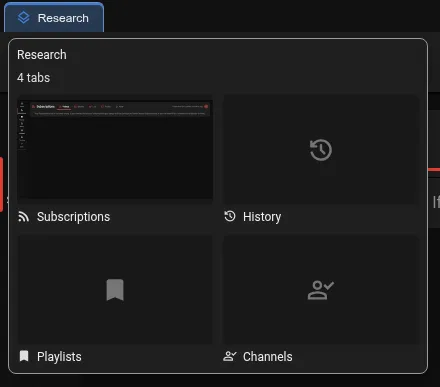Click the small History icon beside label
This screenshot has height=387, width=440.
[x=230, y=216]
